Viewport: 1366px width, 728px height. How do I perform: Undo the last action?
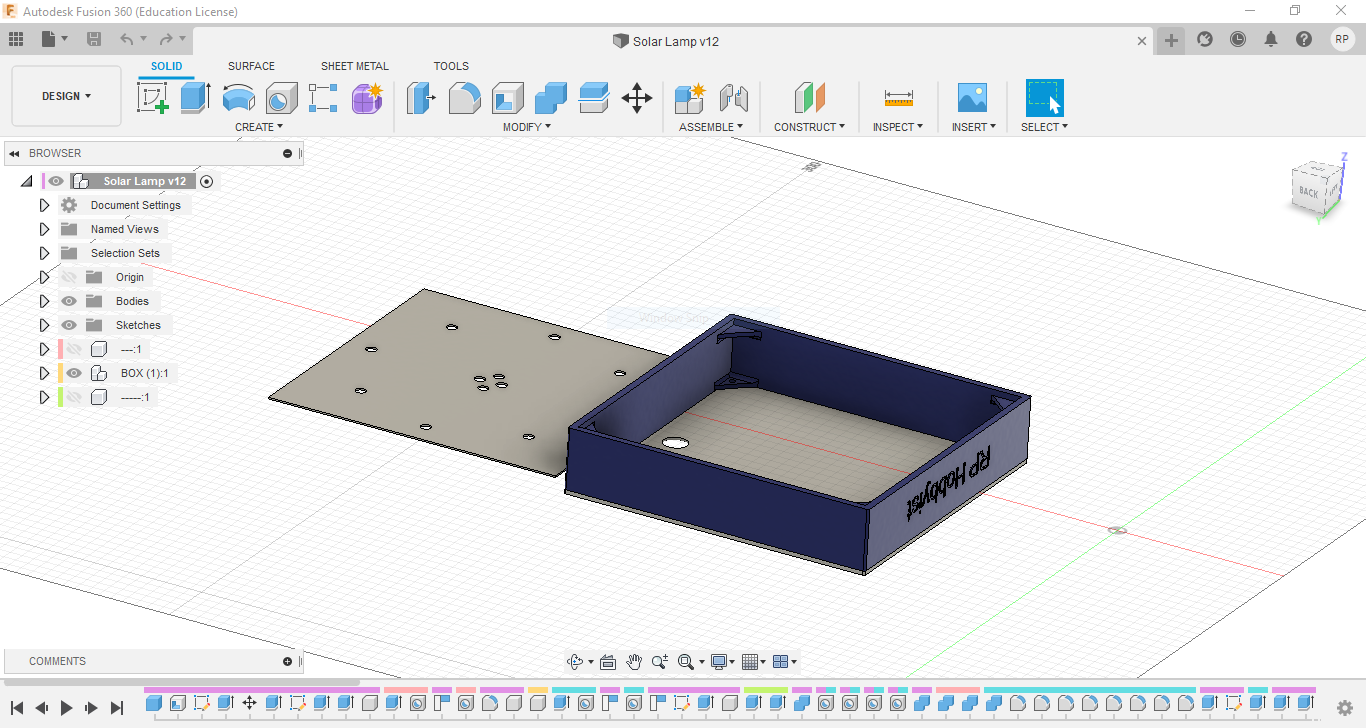tap(127, 39)
